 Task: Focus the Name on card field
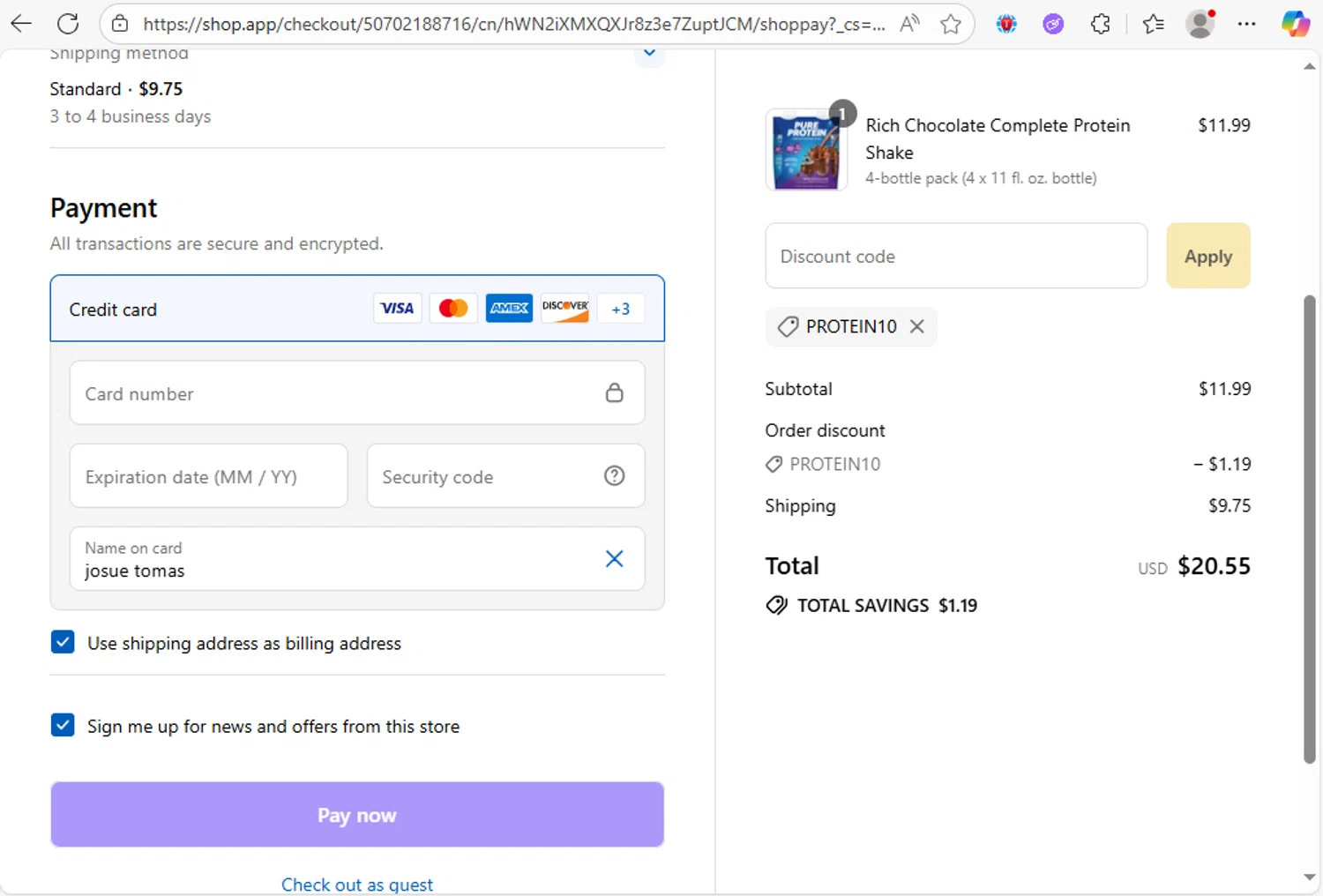pyautogui.click(x=357, y=559)
